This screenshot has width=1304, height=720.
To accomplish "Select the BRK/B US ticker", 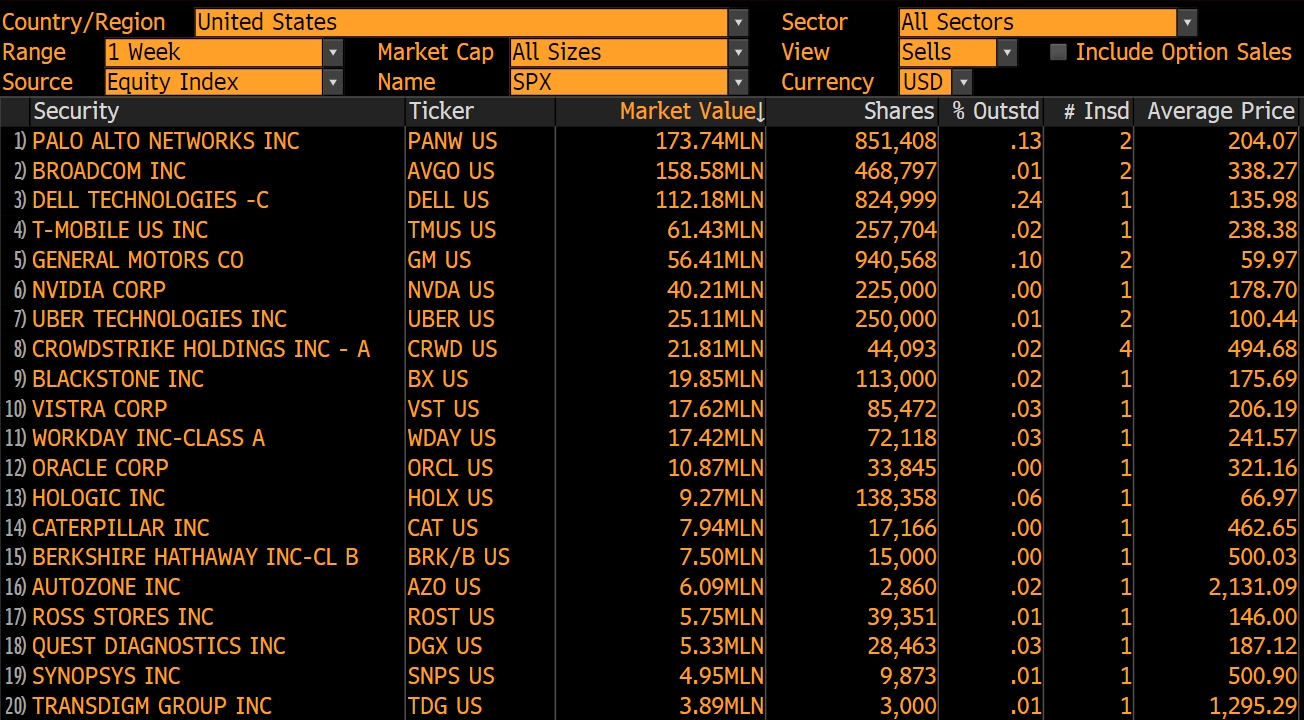I will coord(459,557).
